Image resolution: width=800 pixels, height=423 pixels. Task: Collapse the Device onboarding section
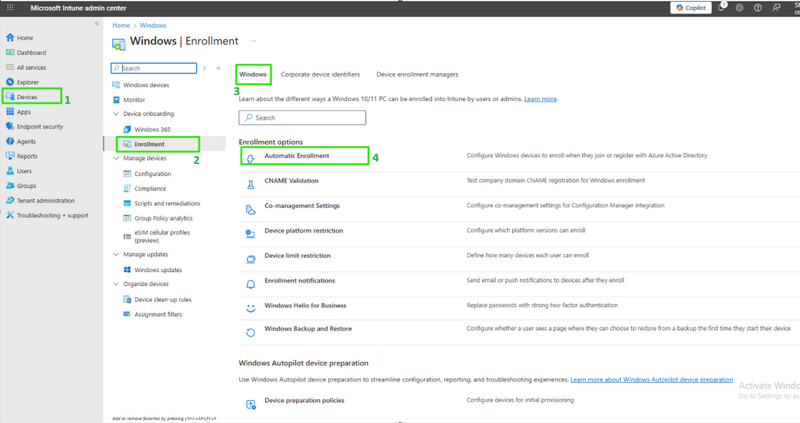115,114
